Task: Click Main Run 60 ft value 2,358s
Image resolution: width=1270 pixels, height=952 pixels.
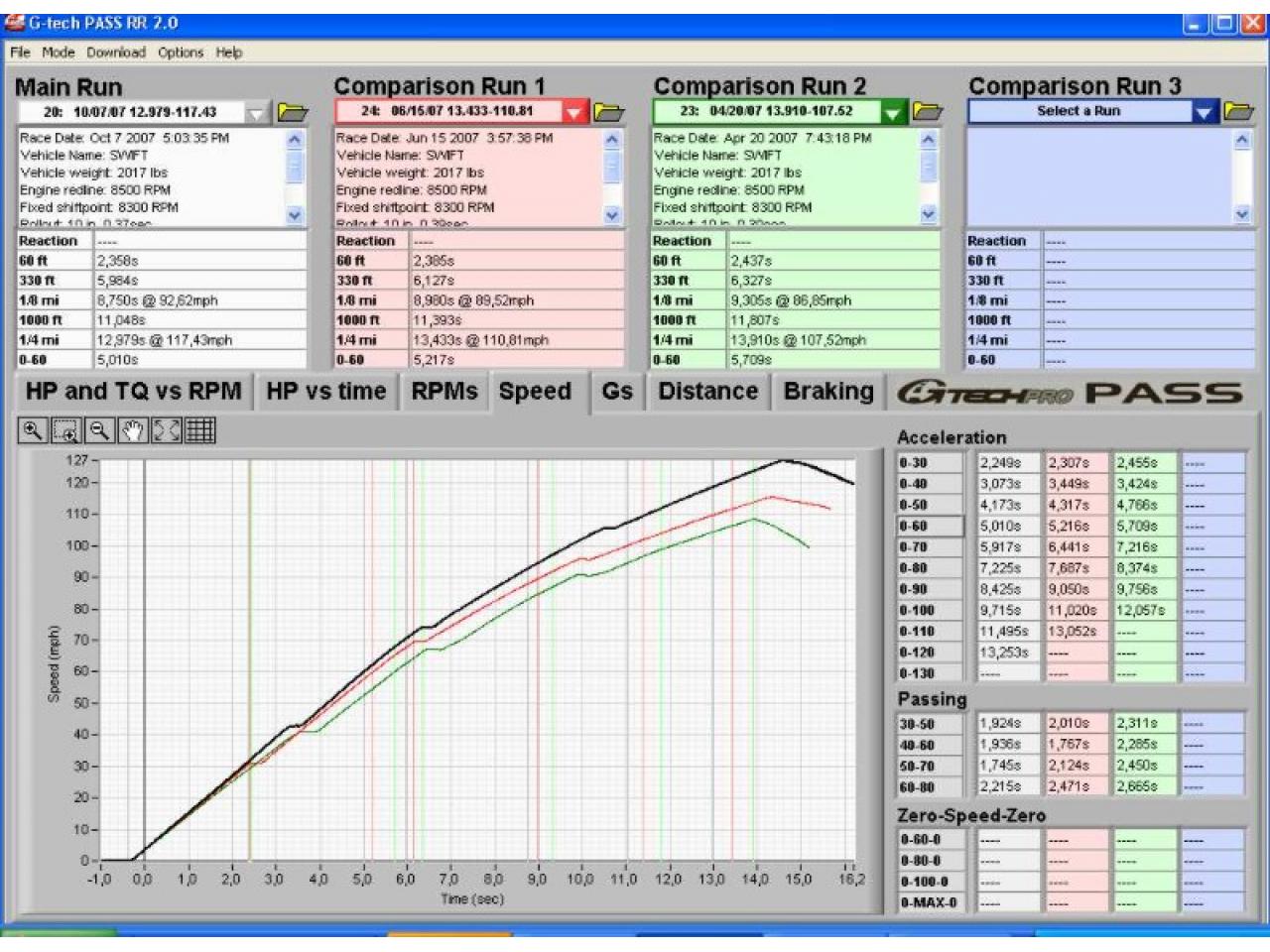Action: (200, 261)
